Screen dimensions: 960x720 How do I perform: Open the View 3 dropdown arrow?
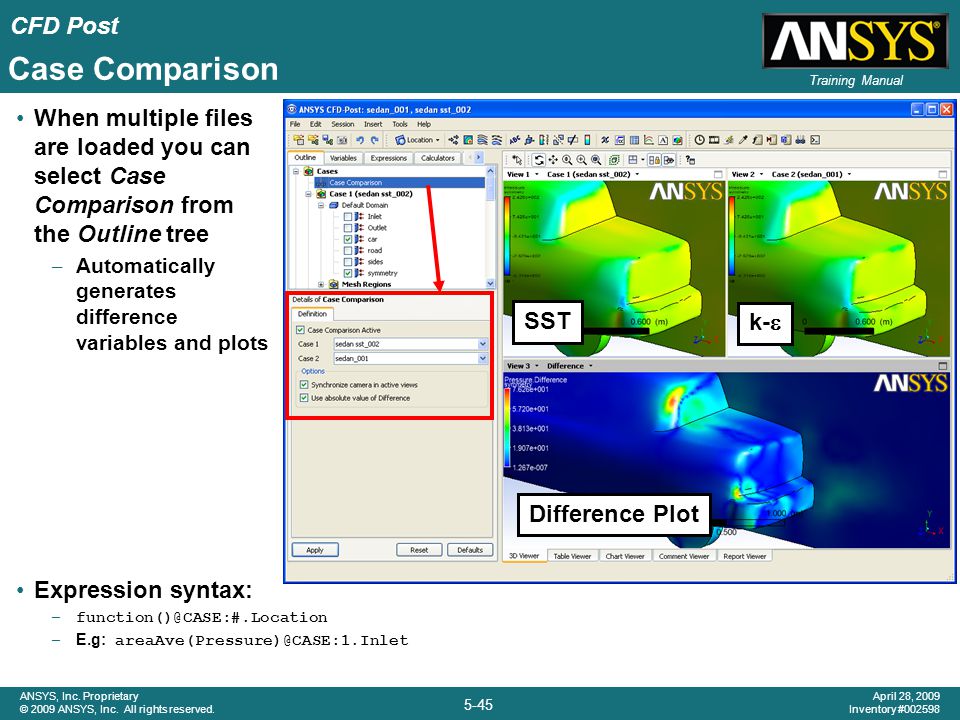(537, 366)
